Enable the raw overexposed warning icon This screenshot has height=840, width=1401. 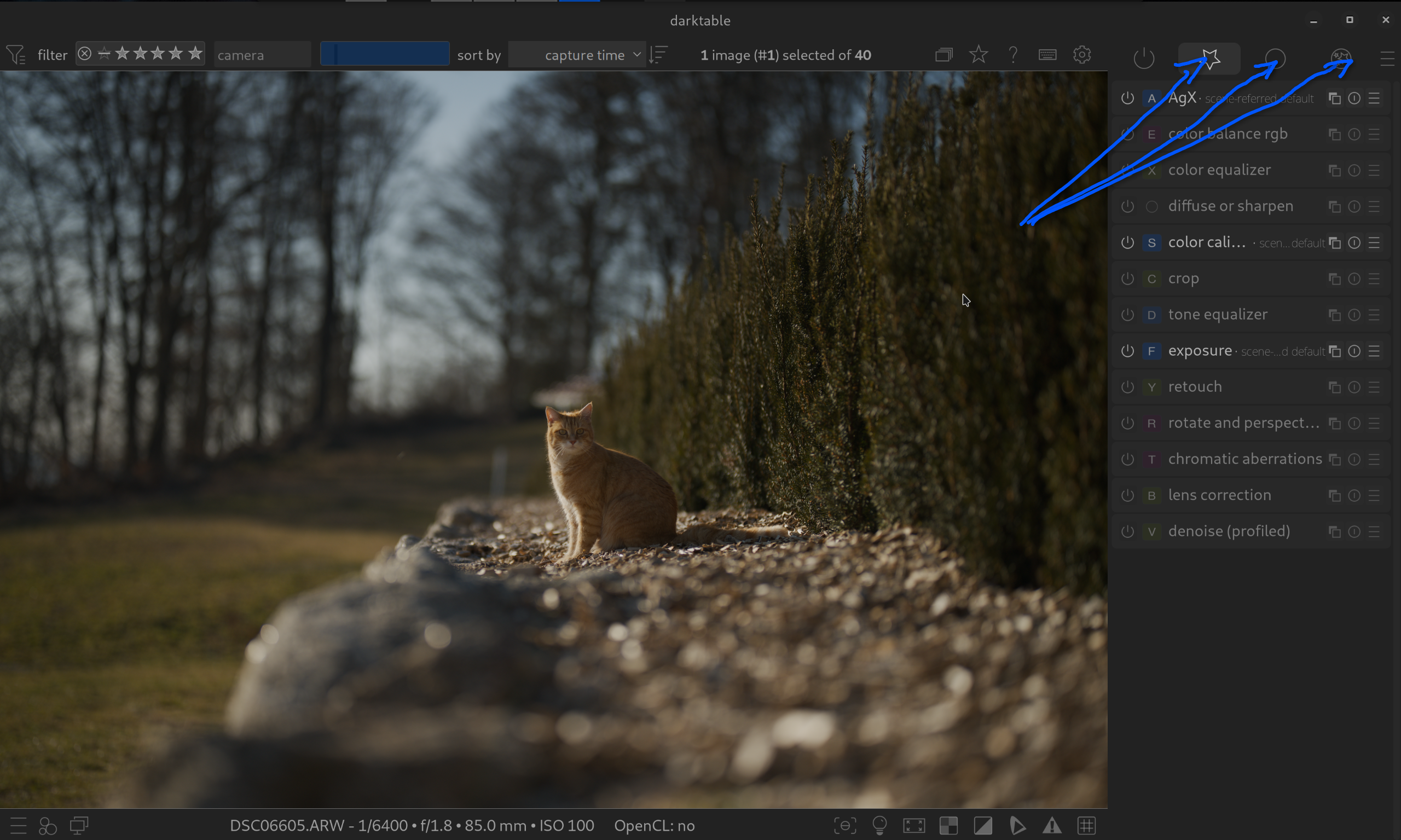(949, 825)
